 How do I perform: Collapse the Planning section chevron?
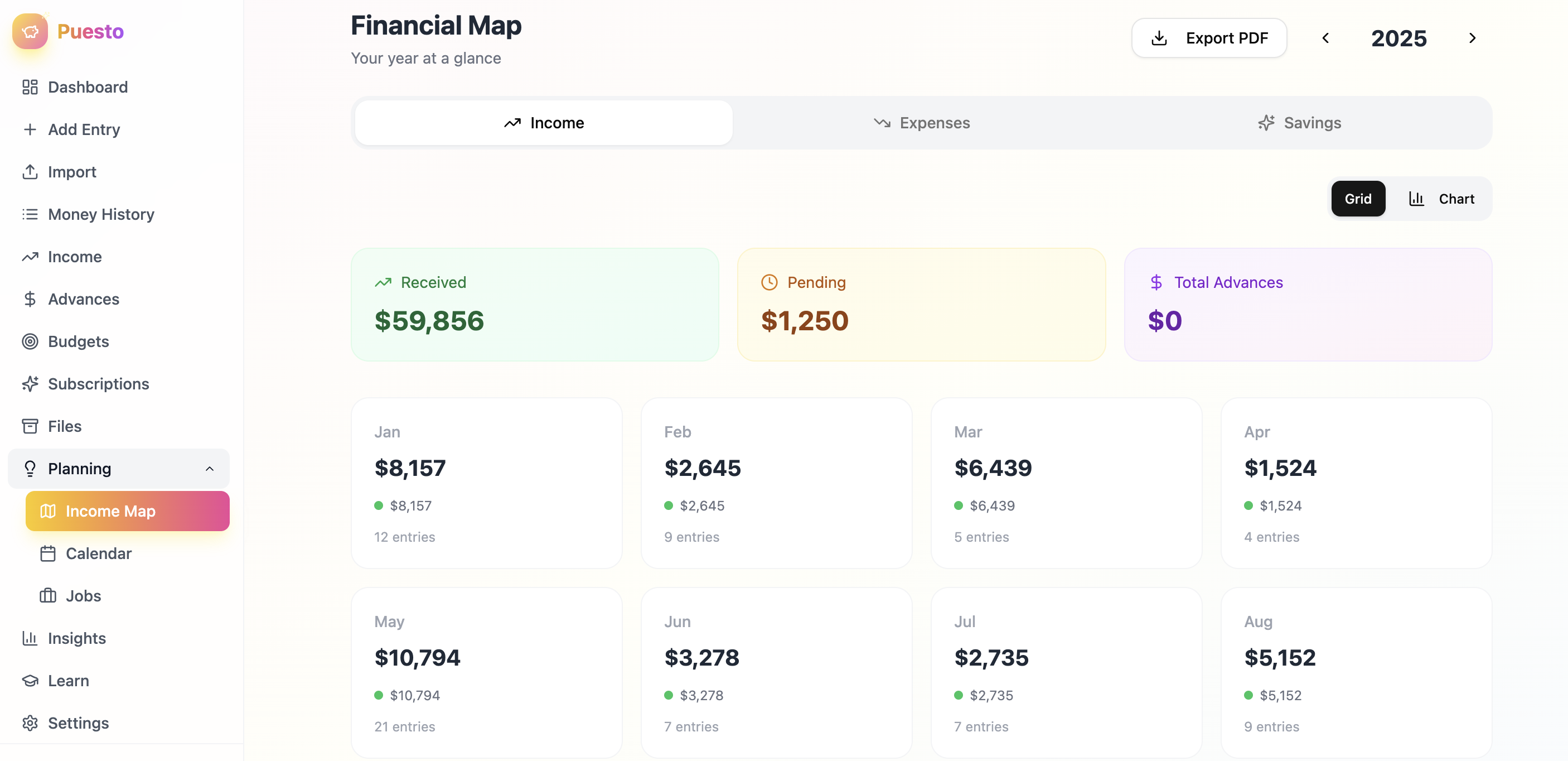tap(210, 468)
